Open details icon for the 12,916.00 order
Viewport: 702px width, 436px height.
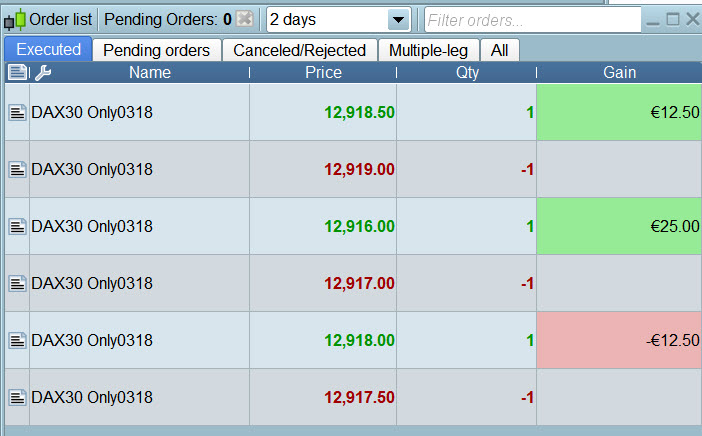(x=17, y=227)
